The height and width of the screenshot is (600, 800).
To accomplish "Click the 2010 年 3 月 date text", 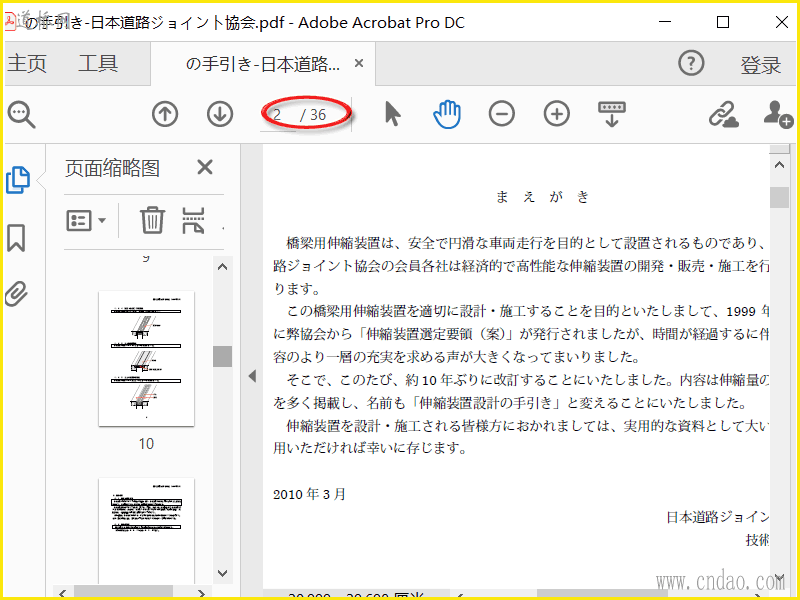I will tap(310, 494).
